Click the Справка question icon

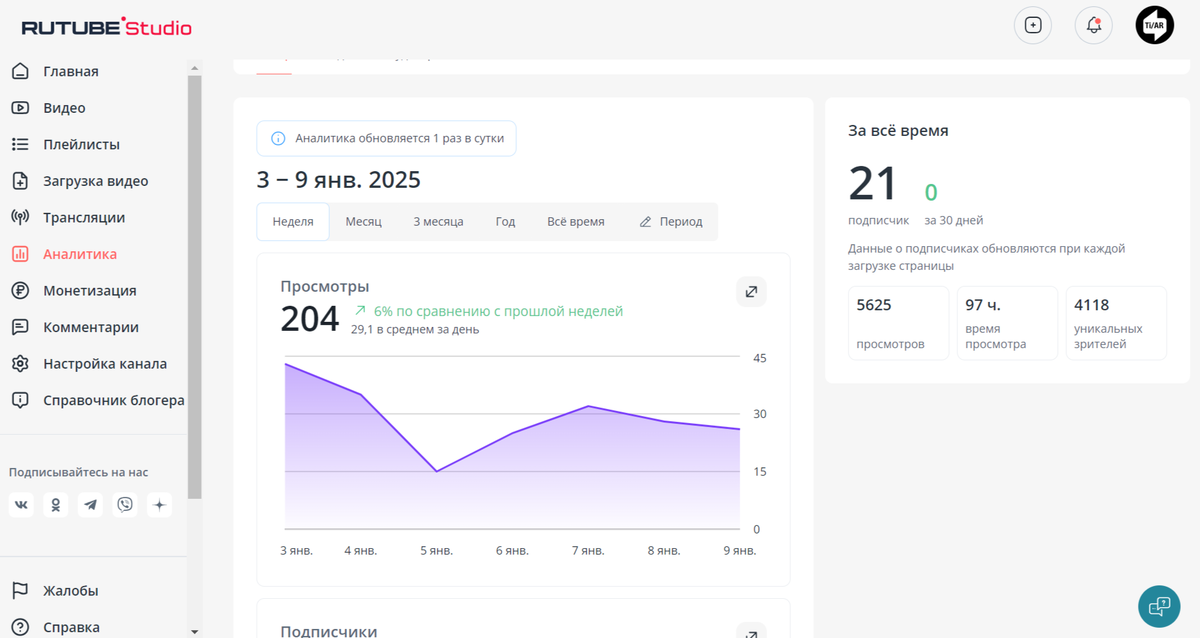click(20, 627)
